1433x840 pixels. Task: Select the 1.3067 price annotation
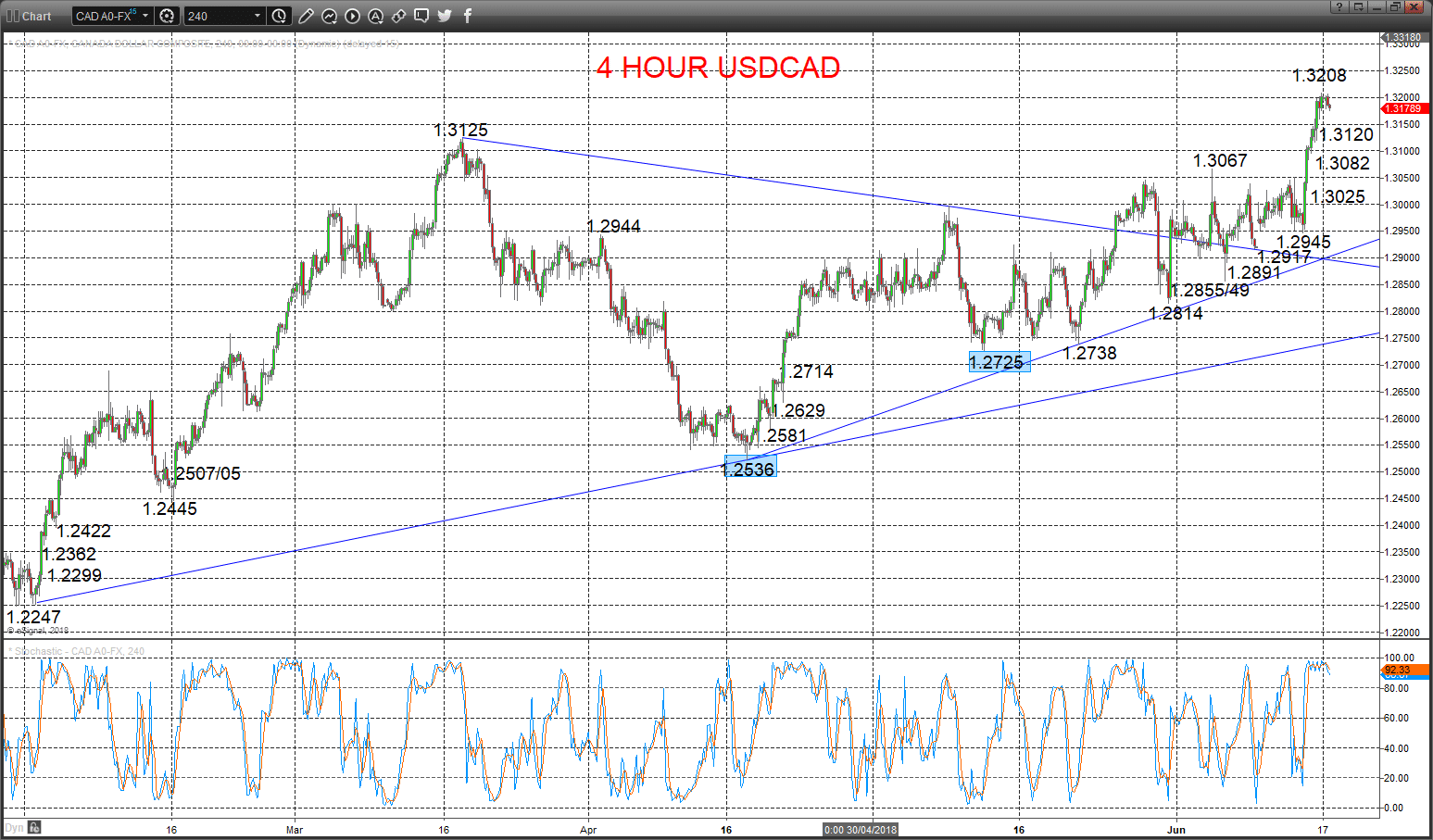coord(1220,160)
